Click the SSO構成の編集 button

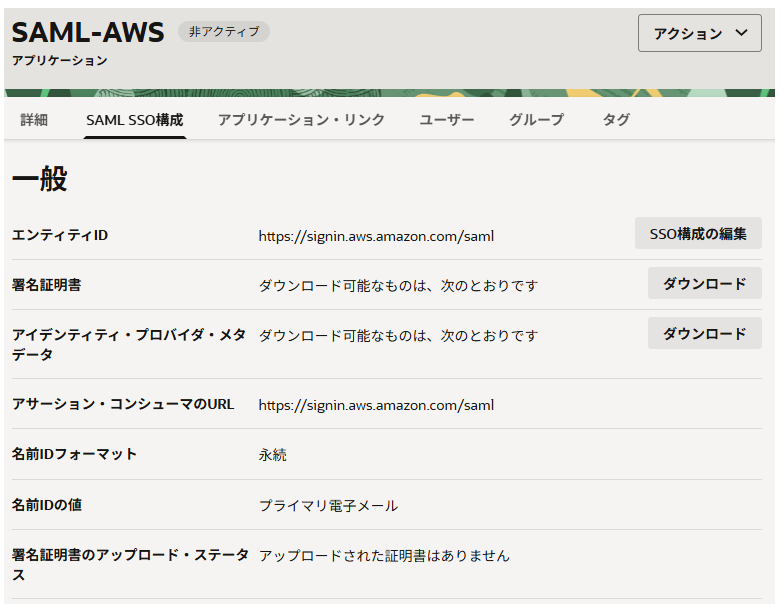698,234
